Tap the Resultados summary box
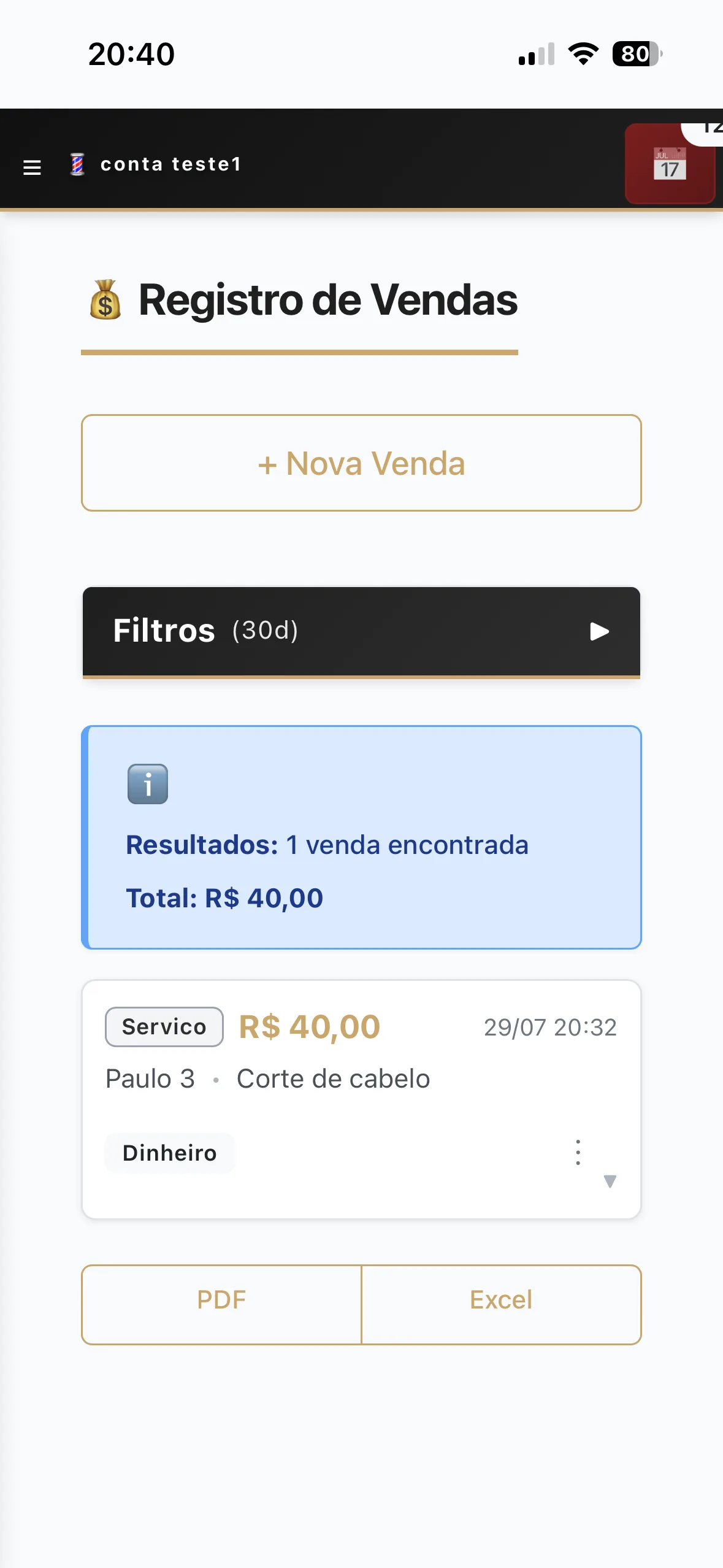 (x=361, y=837)
